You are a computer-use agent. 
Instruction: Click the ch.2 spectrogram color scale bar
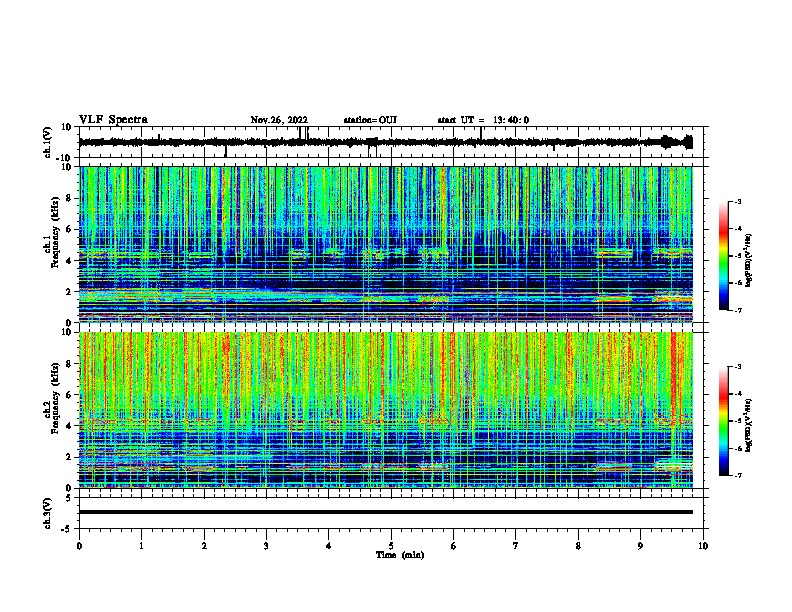tap(724, 421)
